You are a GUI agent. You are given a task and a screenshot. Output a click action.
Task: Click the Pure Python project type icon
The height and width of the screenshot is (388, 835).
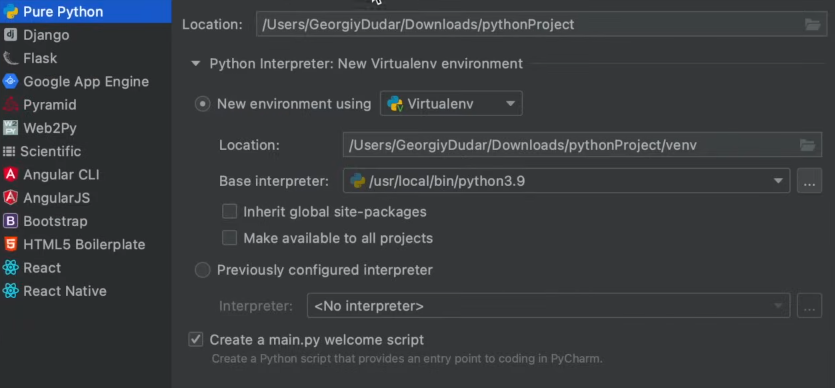10,11
